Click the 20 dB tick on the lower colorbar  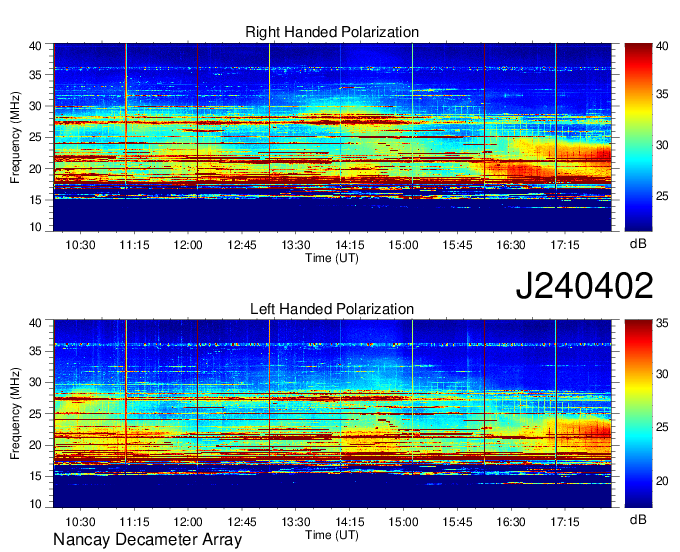coord(662,480)
